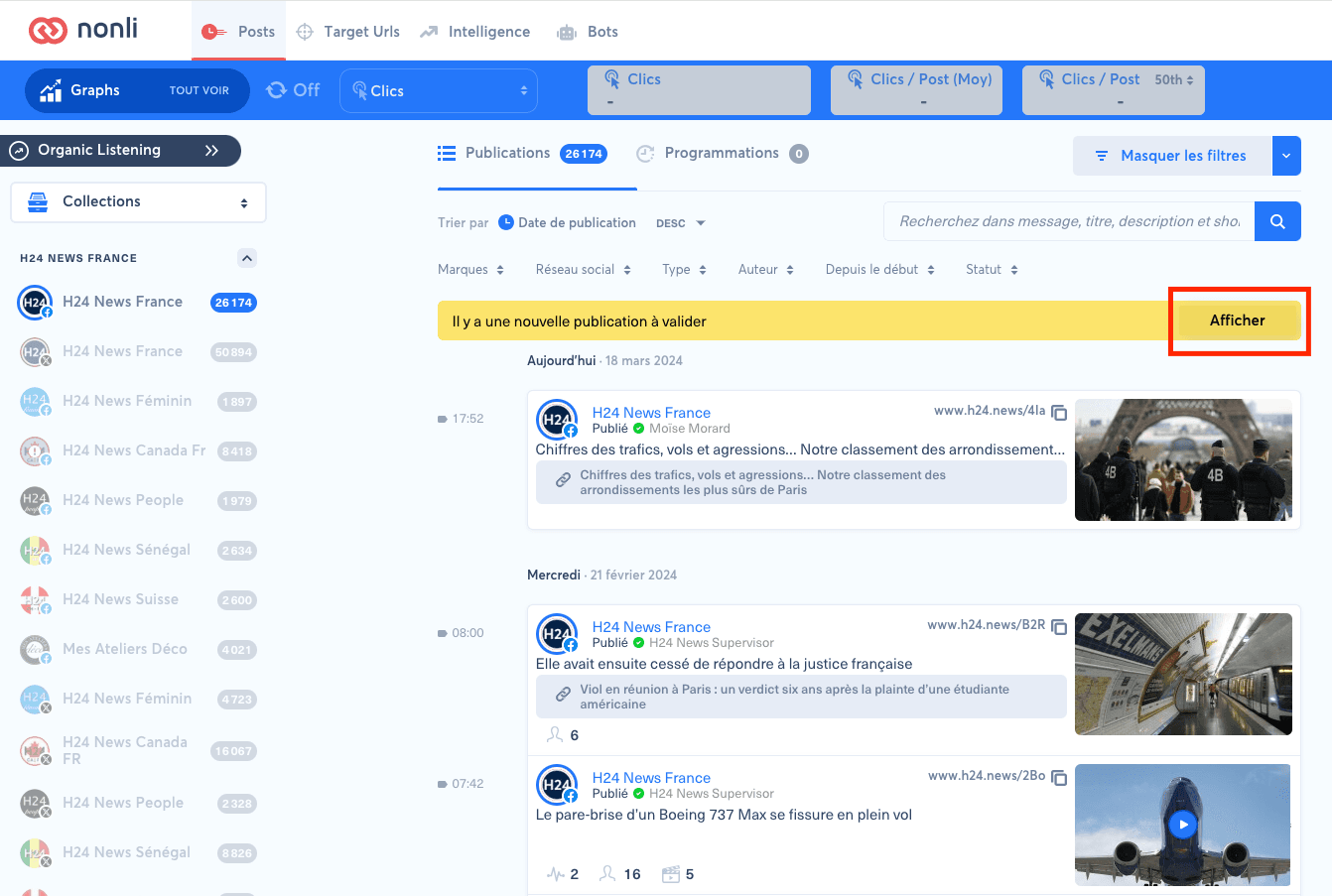Open the Auteur filter dropdown

pyautogui.click(x=766, y=270)
